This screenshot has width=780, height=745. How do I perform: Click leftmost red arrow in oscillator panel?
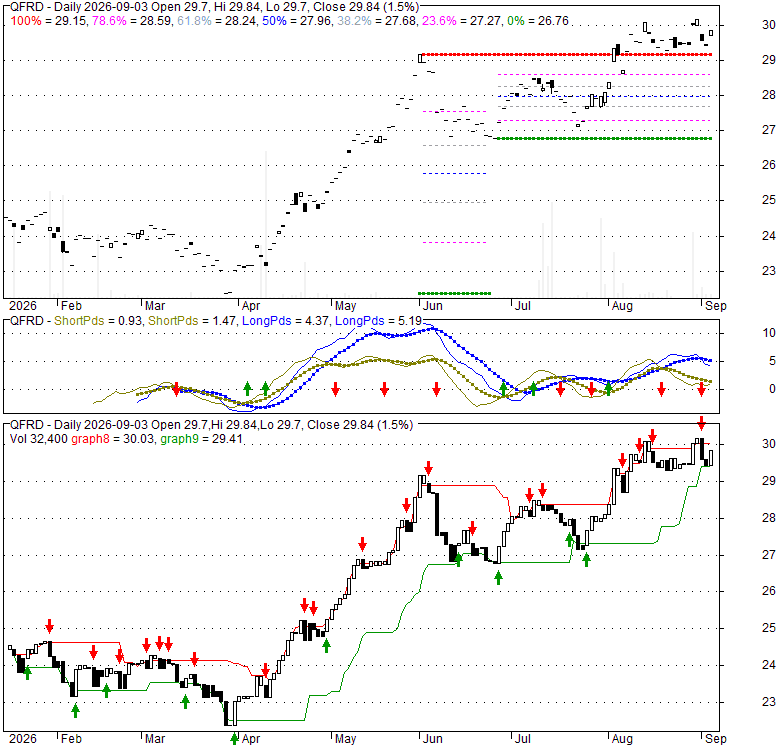click(176, 389)
